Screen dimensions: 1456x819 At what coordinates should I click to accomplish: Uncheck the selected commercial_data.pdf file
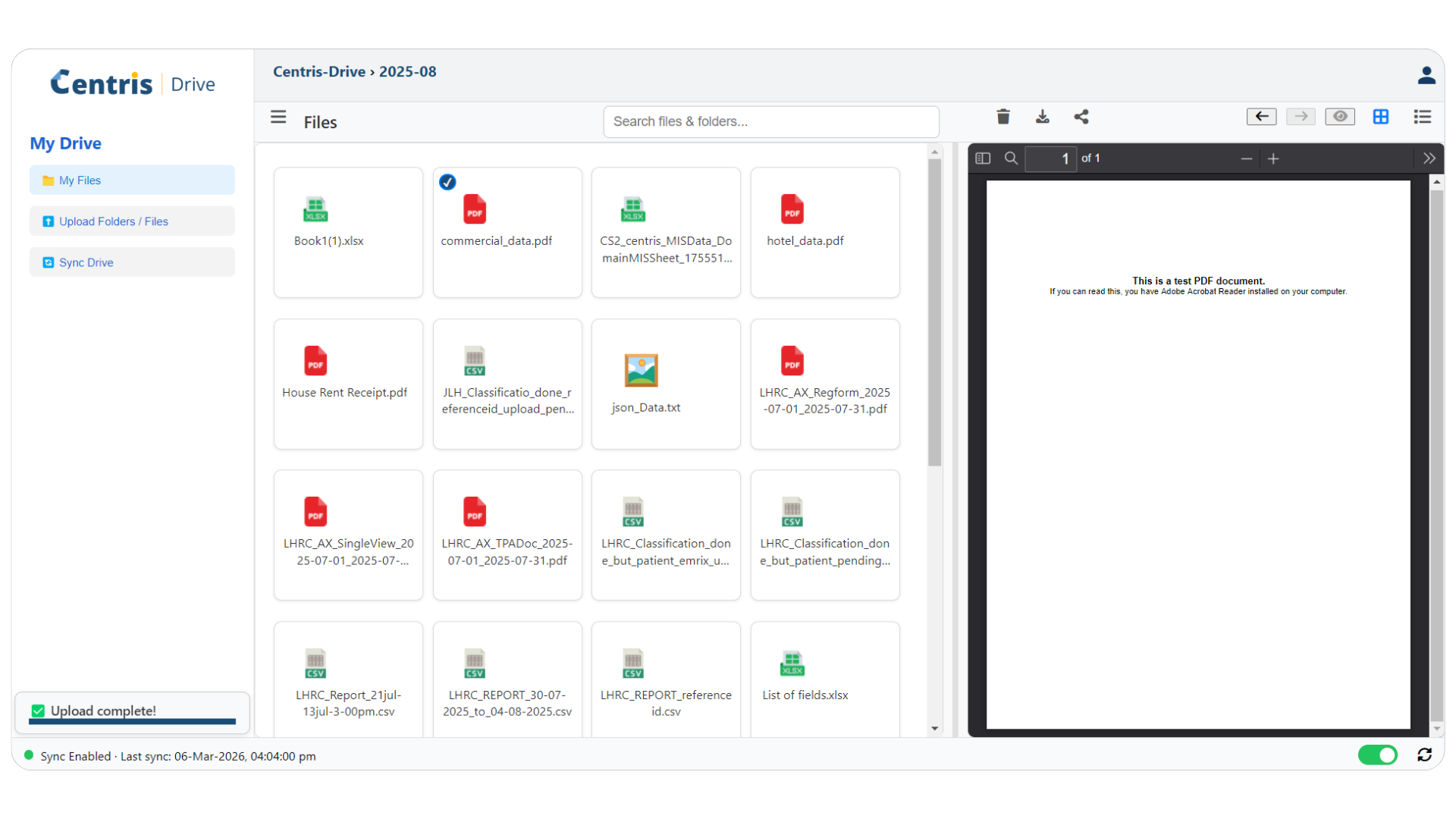(448, 182)
